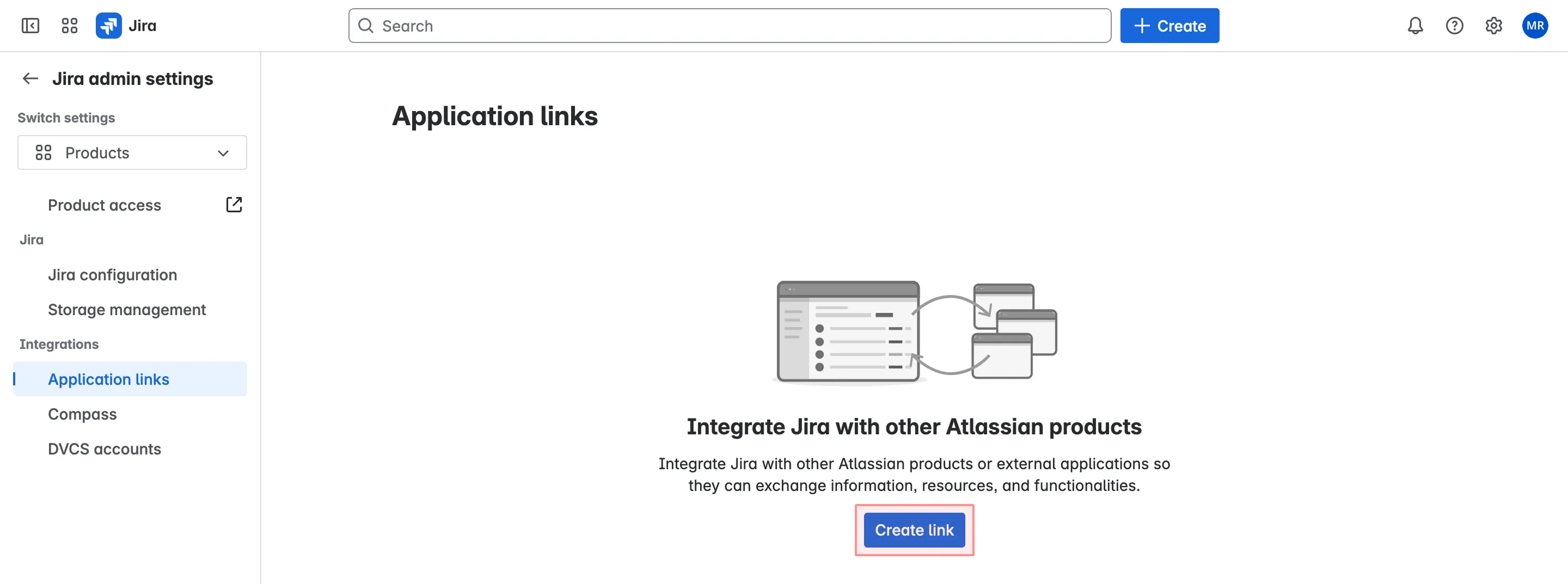This screenshot has width=1568, height=584.
Task: Open your profile avatar menu
Action: pos(1536,26)
